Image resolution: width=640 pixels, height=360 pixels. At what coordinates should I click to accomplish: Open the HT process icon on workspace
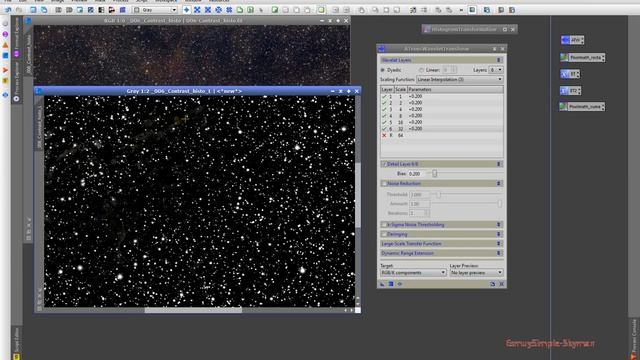(x=570, y=74)
